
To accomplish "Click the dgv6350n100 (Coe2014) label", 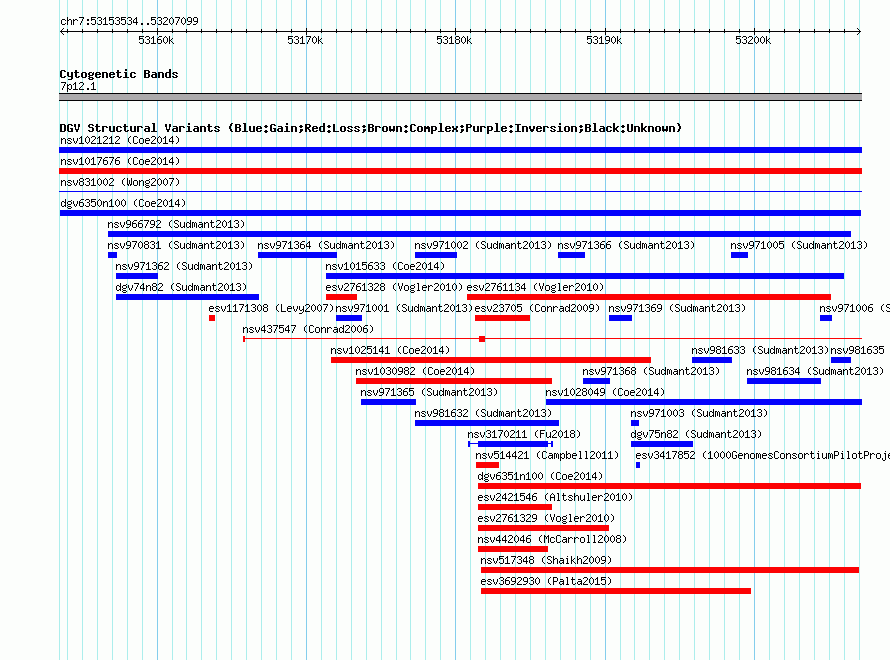I will pos(123,203).
